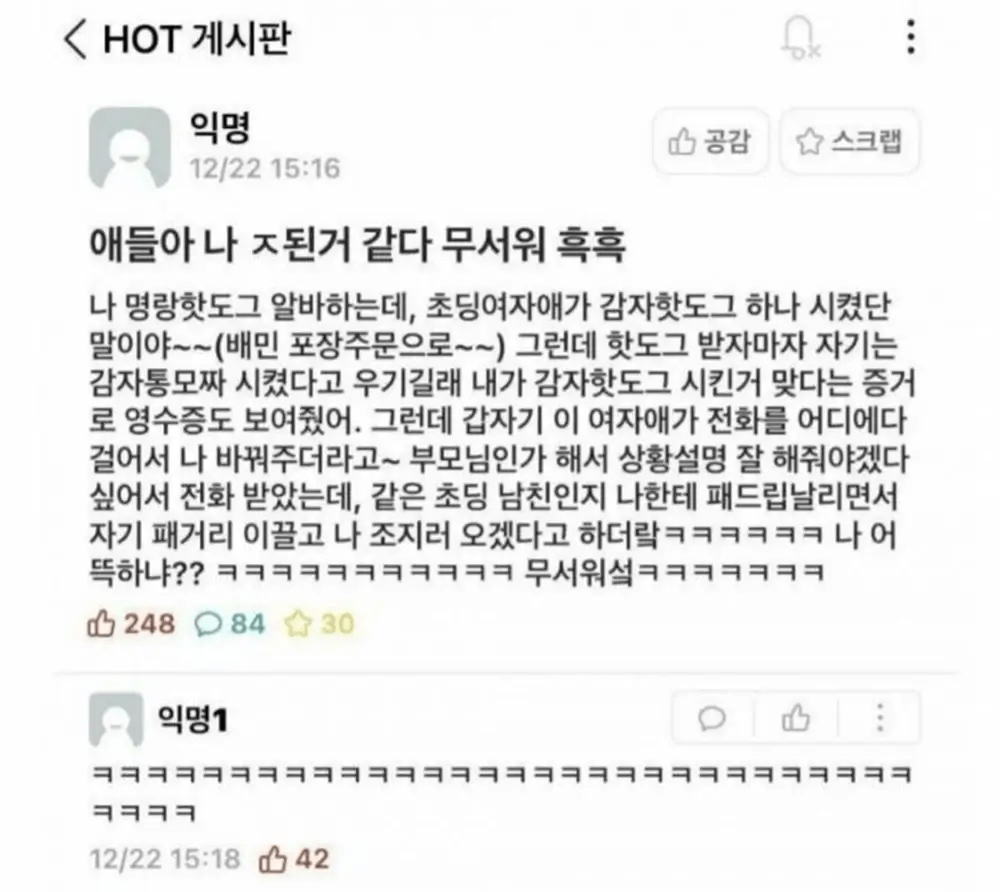Click the 익명1 commenter avatar
The image size is (1000, 892).
(116, 720)
